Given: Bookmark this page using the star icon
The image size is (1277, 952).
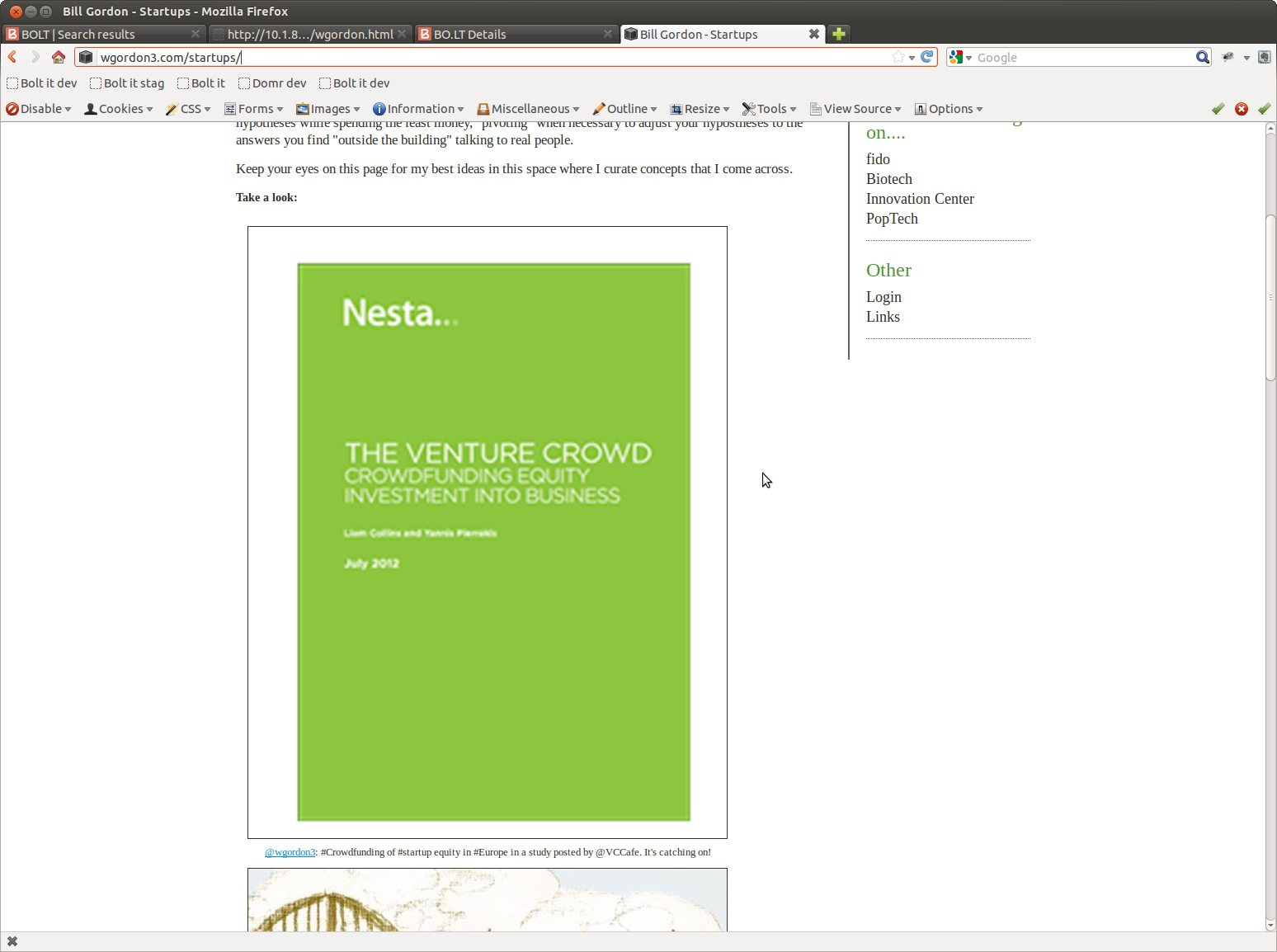Looking at the screenshot, I should click(898, 57).
